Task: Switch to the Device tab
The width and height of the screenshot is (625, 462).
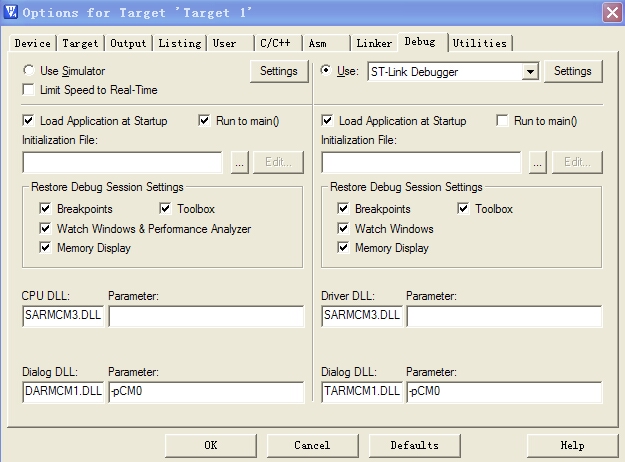Action: [33, 43]
